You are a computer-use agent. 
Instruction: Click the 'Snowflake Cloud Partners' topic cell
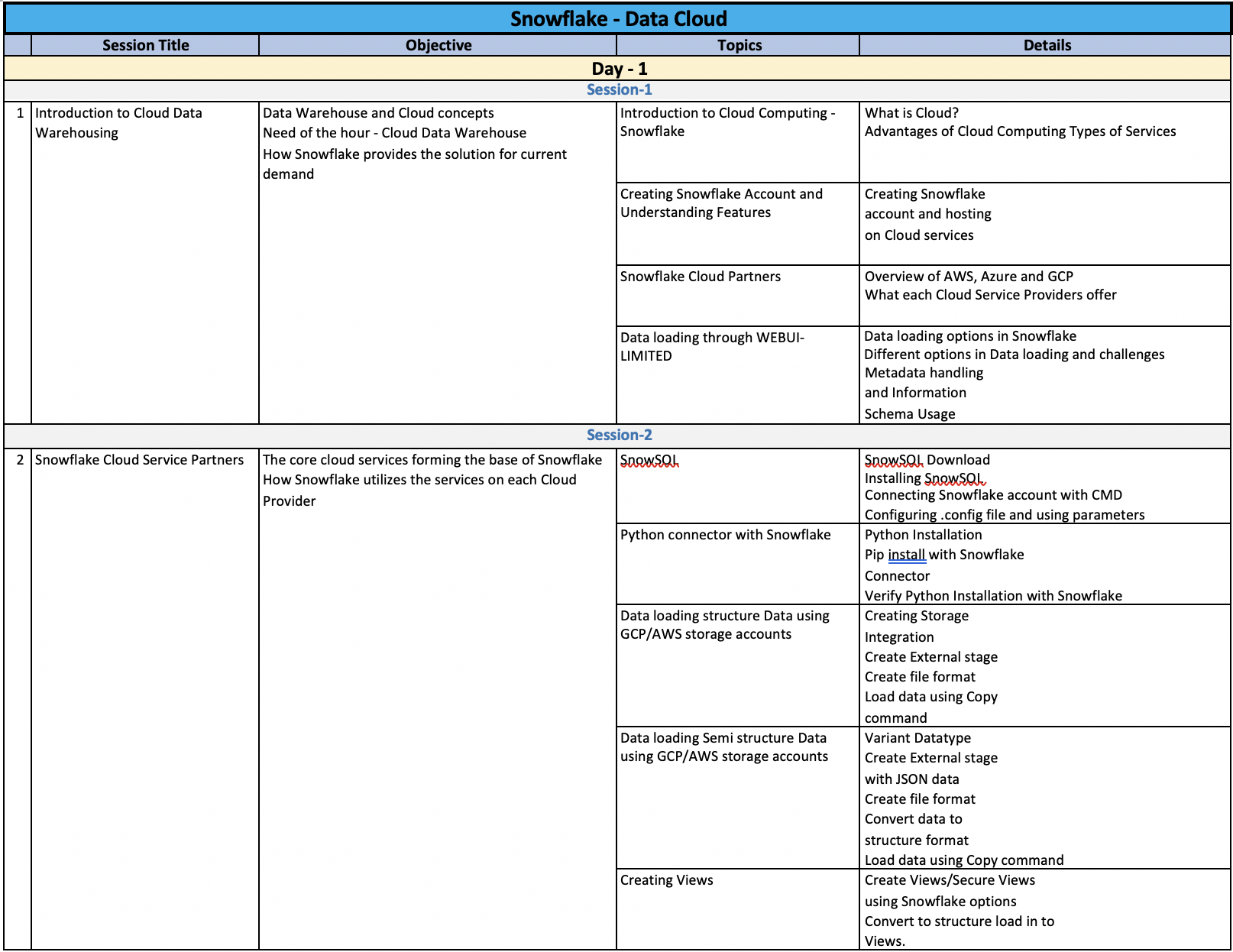(738, 295)
